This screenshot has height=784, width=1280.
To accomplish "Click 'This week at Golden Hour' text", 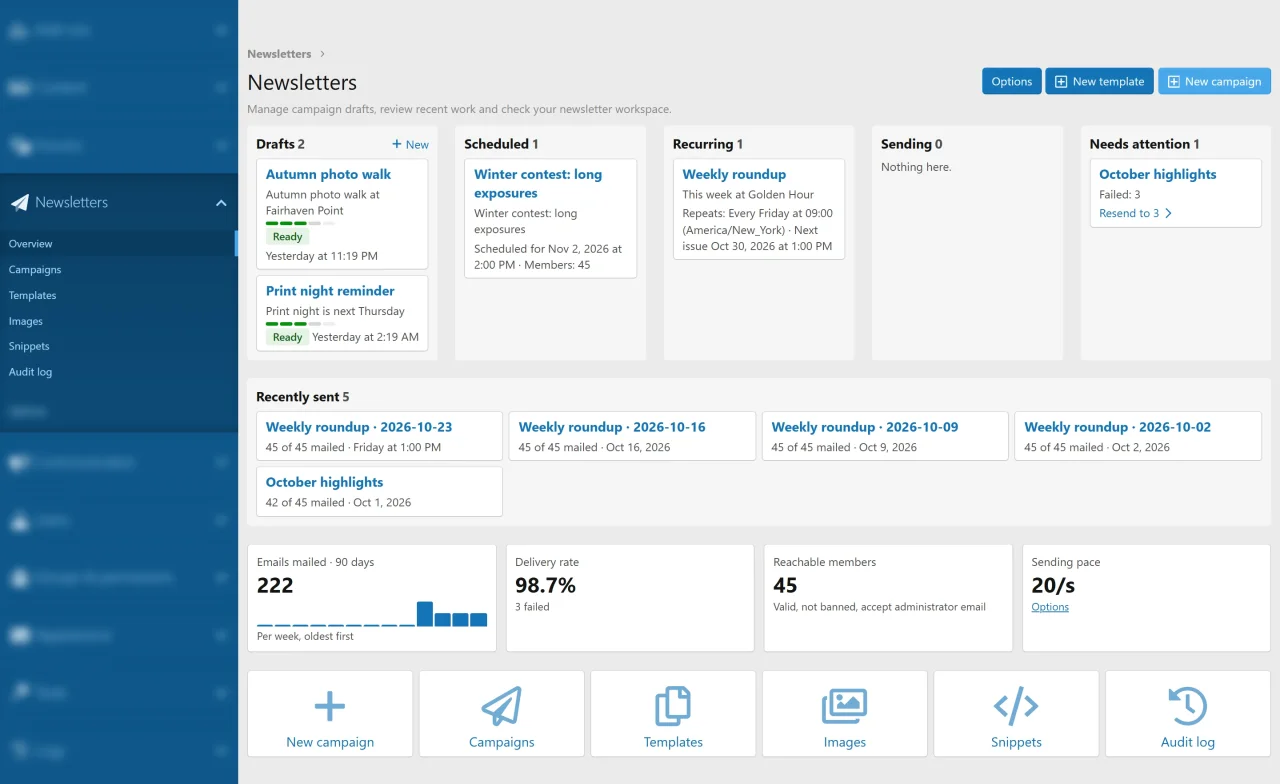I will 748,195.
